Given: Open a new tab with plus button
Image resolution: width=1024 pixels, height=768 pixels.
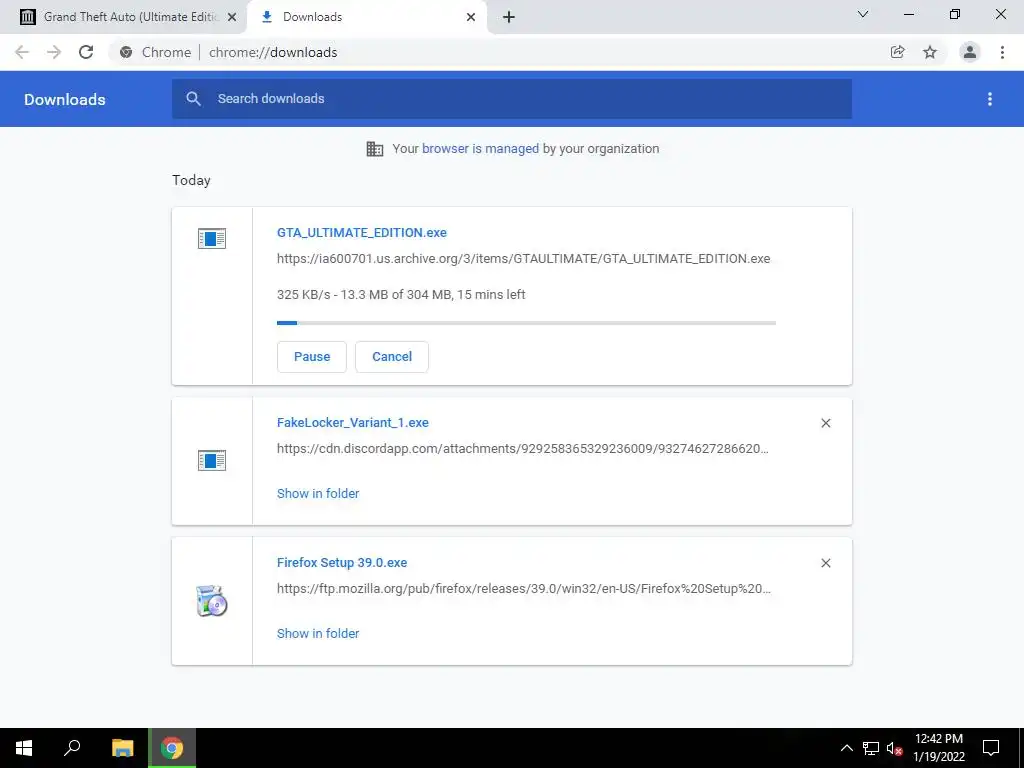Looking at the screenshot, I should 509,17.
